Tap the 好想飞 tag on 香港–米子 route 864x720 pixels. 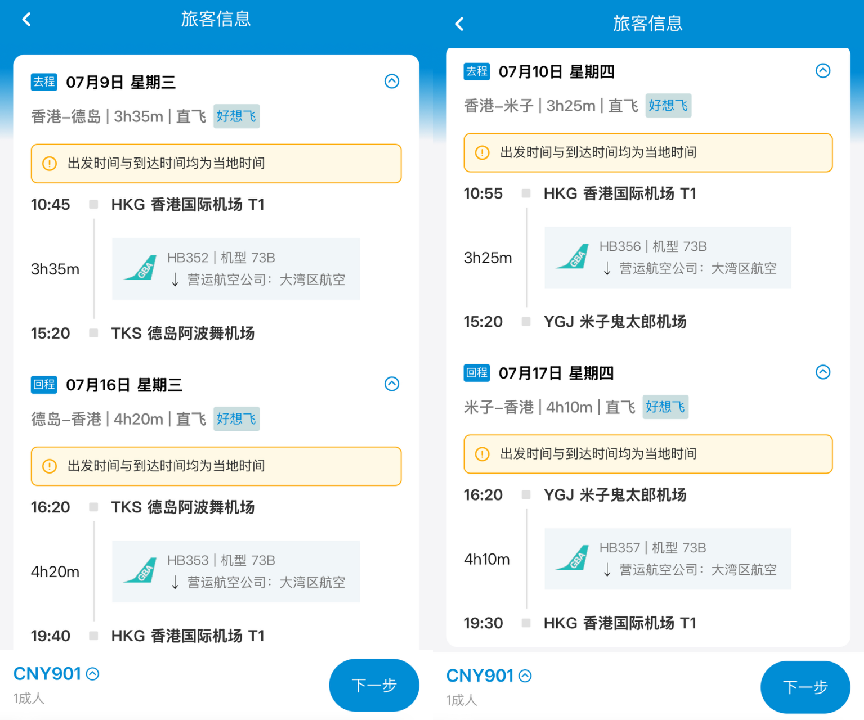[x=668, y=106]
